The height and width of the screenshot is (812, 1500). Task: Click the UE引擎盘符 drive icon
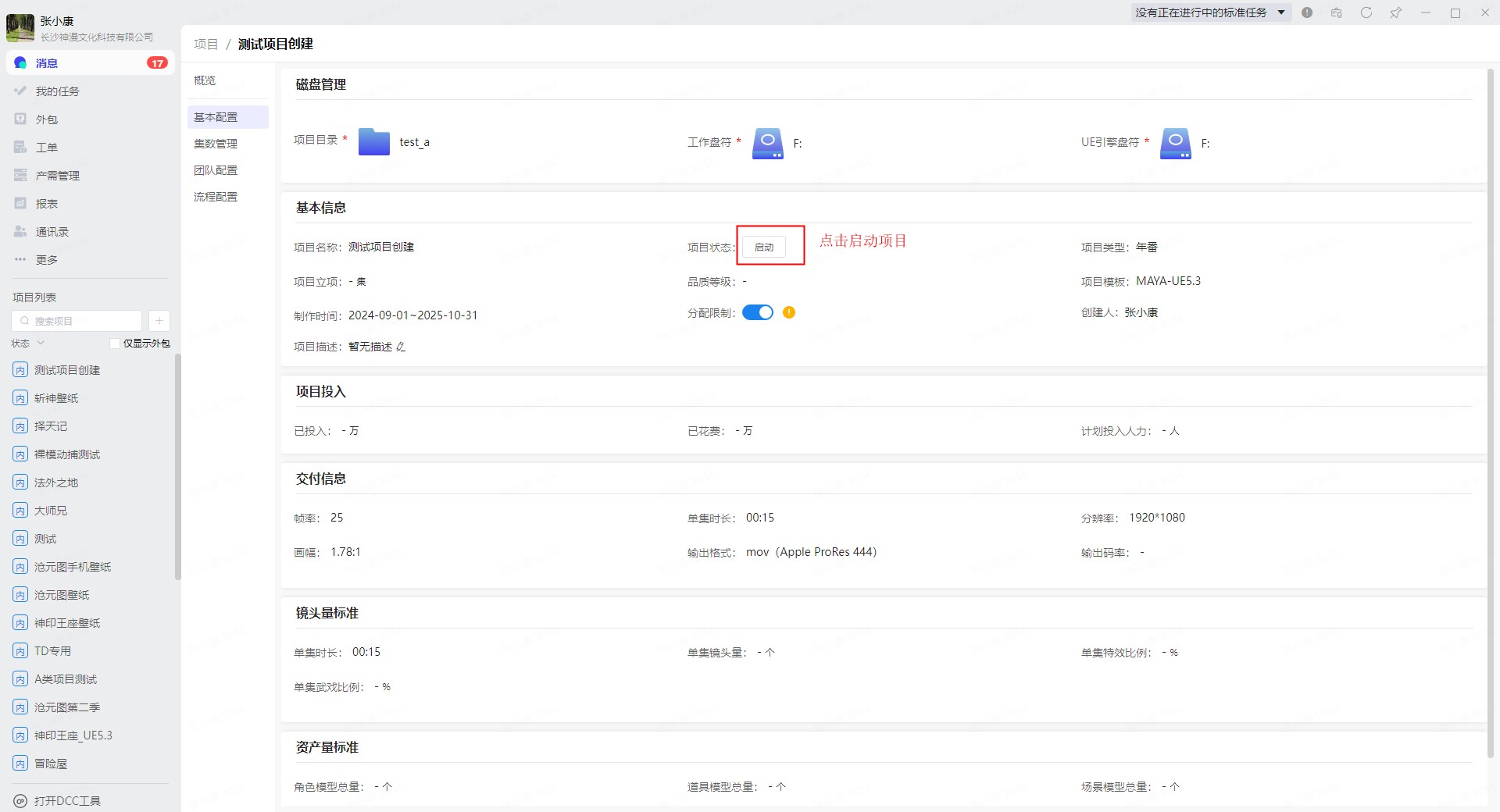[x=1175, y=143]
